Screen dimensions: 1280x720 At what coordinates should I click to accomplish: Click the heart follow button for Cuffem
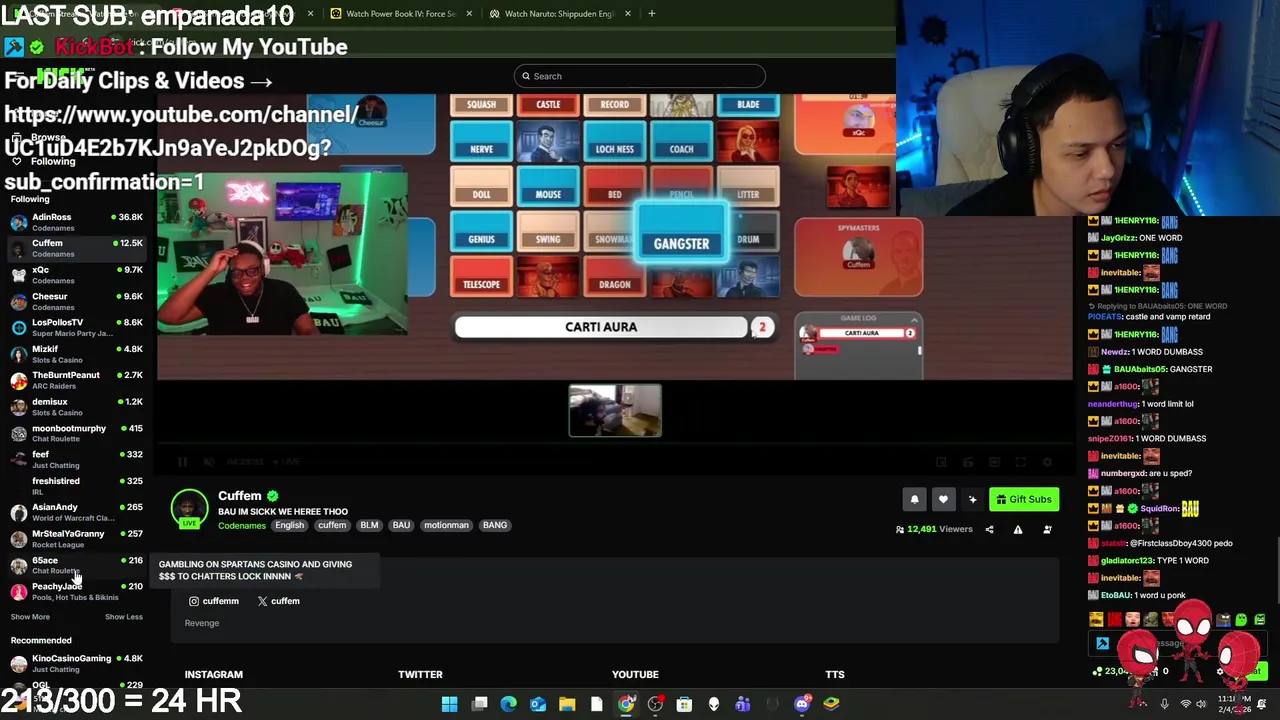943,499
